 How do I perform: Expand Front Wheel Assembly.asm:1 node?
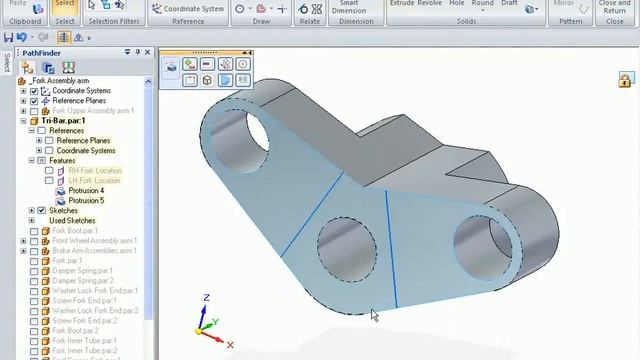(x=23, y=241)
